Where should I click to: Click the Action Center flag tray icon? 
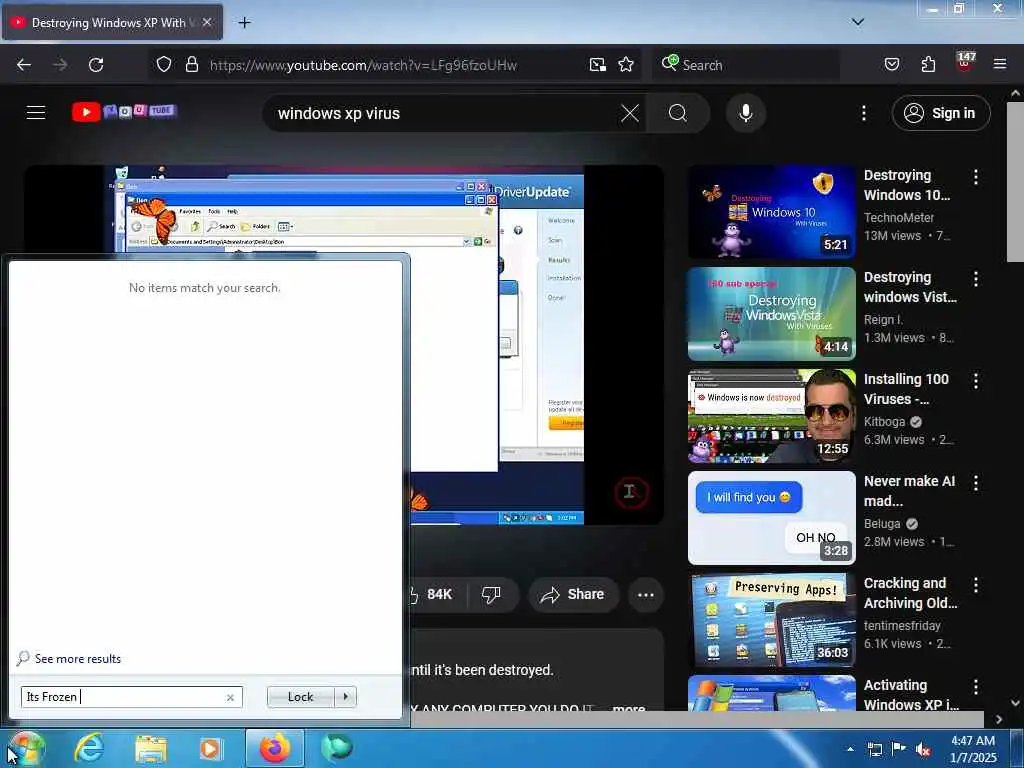pyautogui.click(x=899, y=749)
